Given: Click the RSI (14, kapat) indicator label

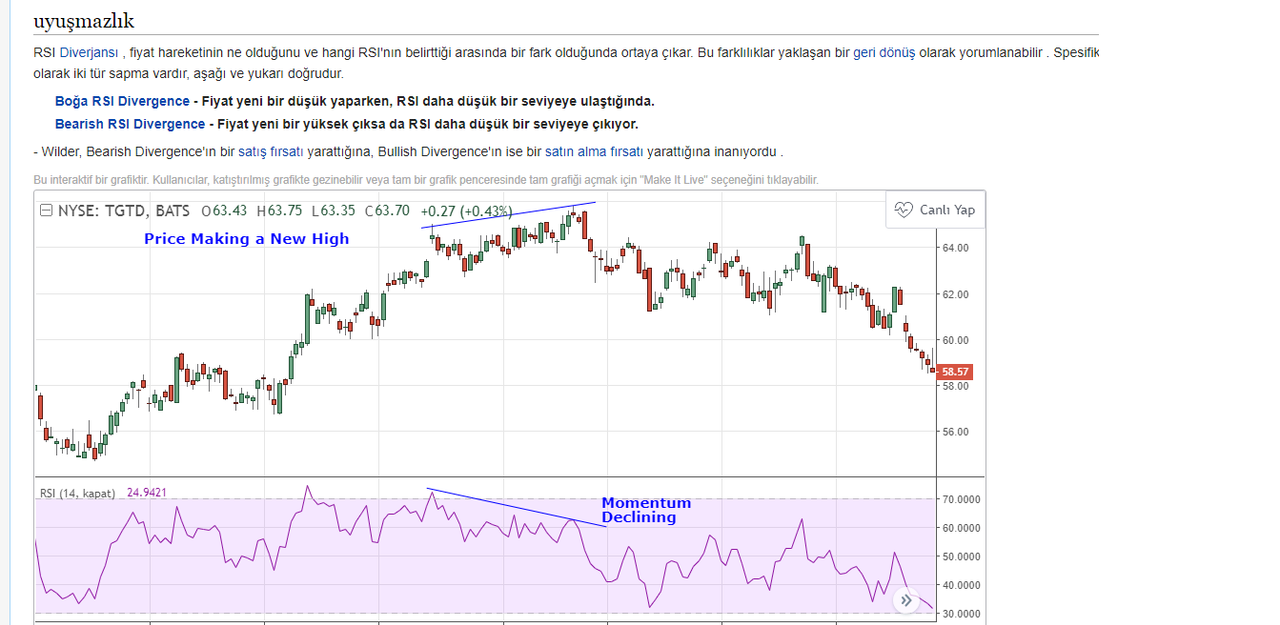Looking at the screenshot, I should (78, 493).
